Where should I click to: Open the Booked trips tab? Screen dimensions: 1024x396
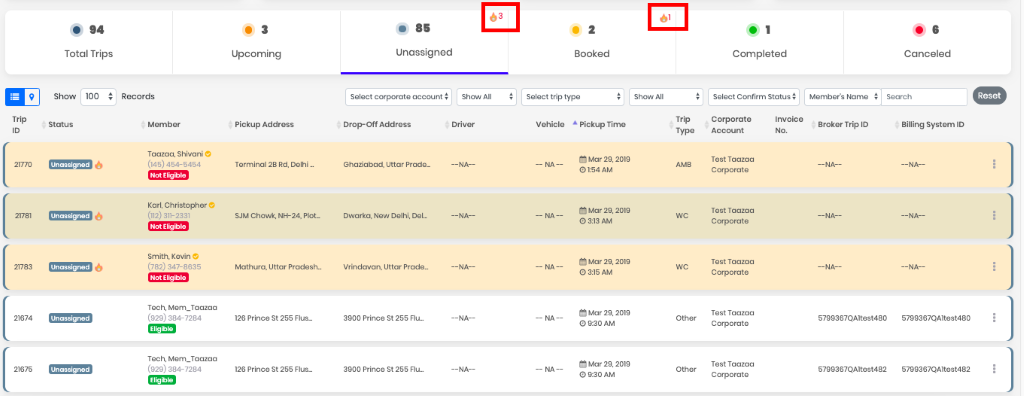click(x=592, y=42)
